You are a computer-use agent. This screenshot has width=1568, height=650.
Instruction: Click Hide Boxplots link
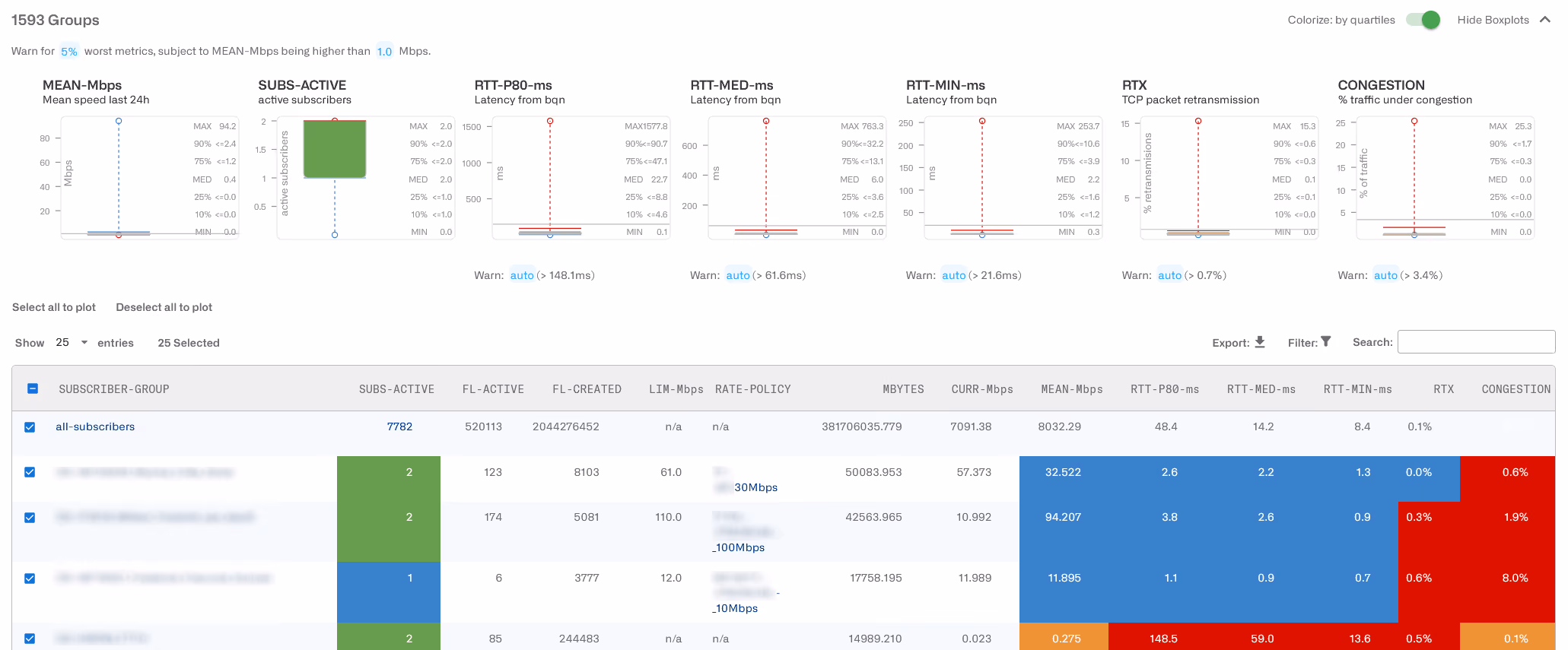1493,20
